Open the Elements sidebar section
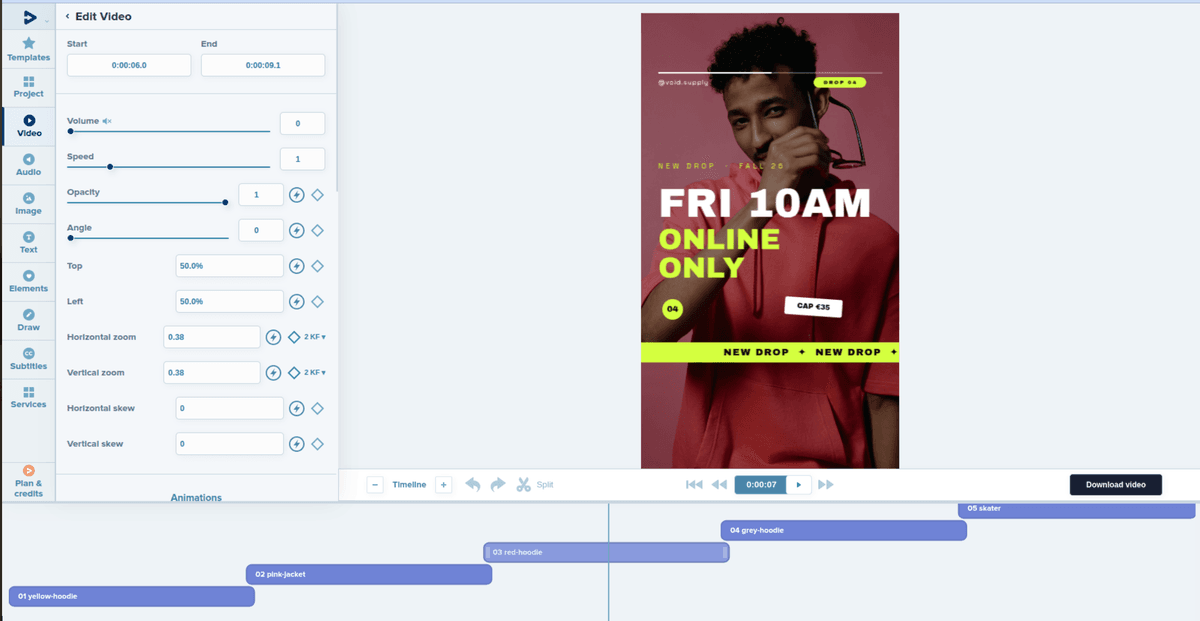The image size is (1200, 621). point(28,282)
